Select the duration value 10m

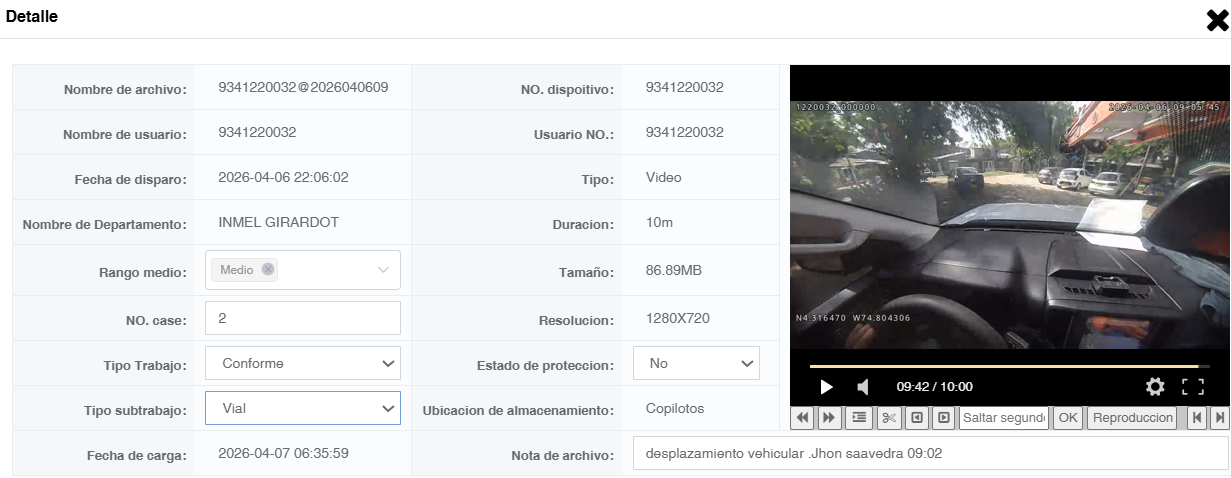pyautogui.click(x=659, y=222)
